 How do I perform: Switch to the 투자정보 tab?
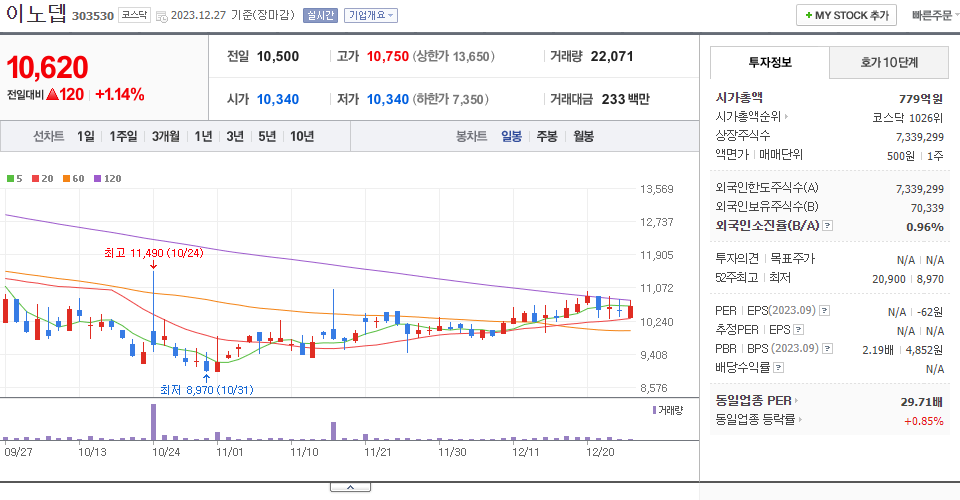pos(770,62)
